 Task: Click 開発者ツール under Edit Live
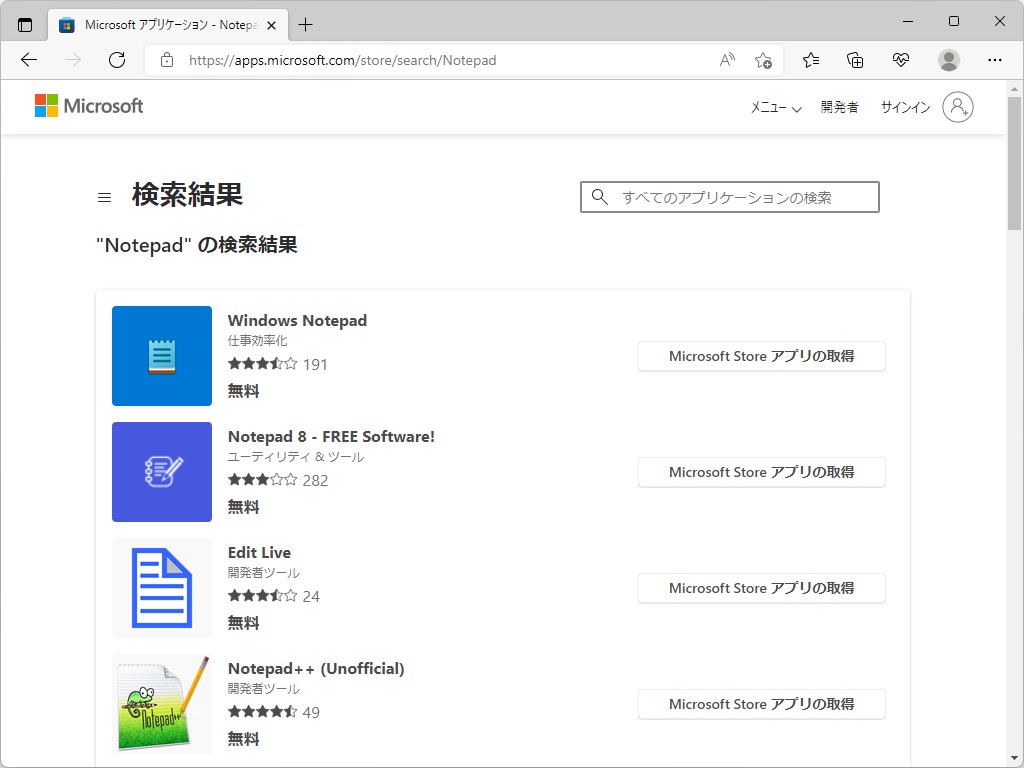coord(264,573)
